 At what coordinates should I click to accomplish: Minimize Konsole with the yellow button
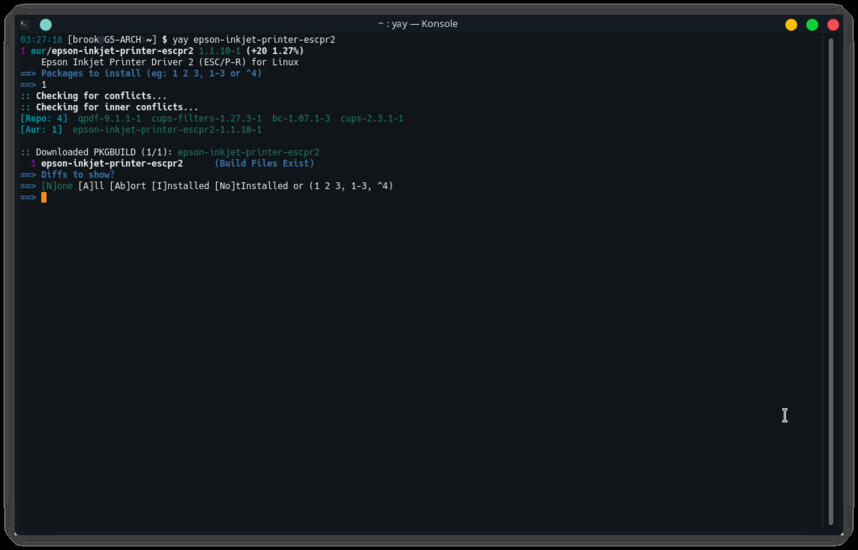click(x=791, y=25)
